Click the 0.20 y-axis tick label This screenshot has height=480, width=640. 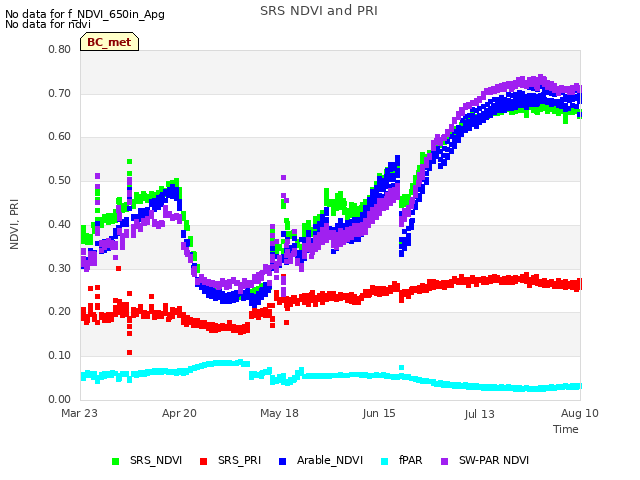tap(60, 311)
